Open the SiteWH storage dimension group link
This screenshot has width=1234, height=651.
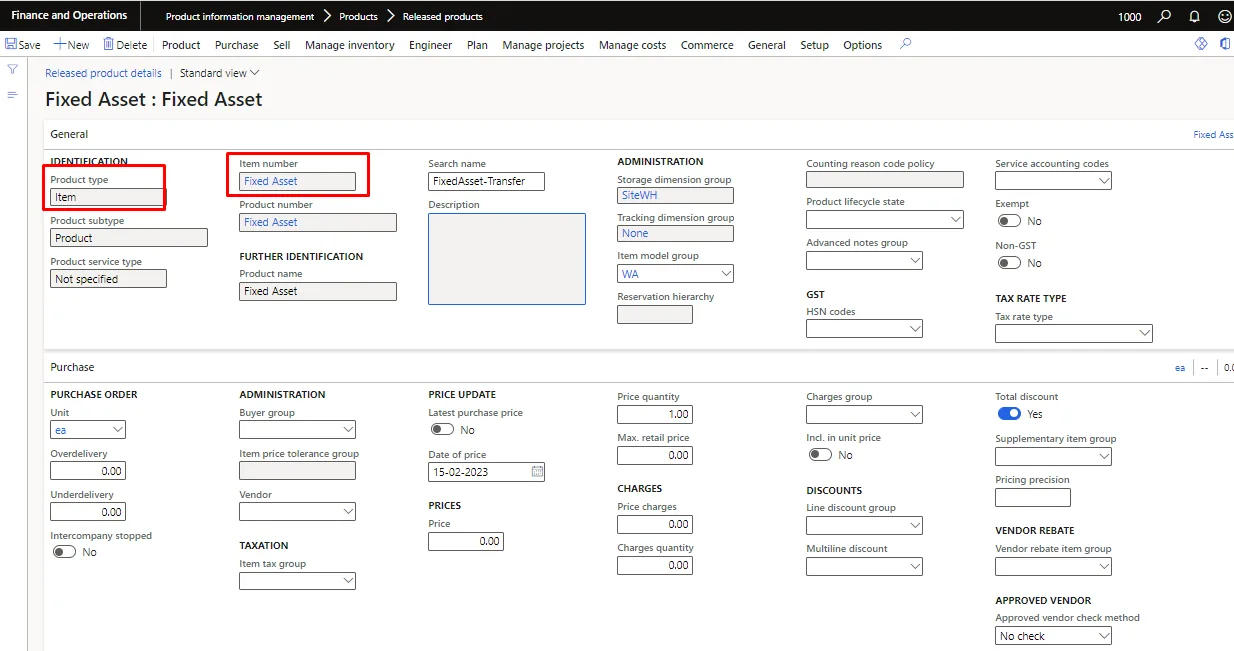pyautogui.click(x=640, y=195)
